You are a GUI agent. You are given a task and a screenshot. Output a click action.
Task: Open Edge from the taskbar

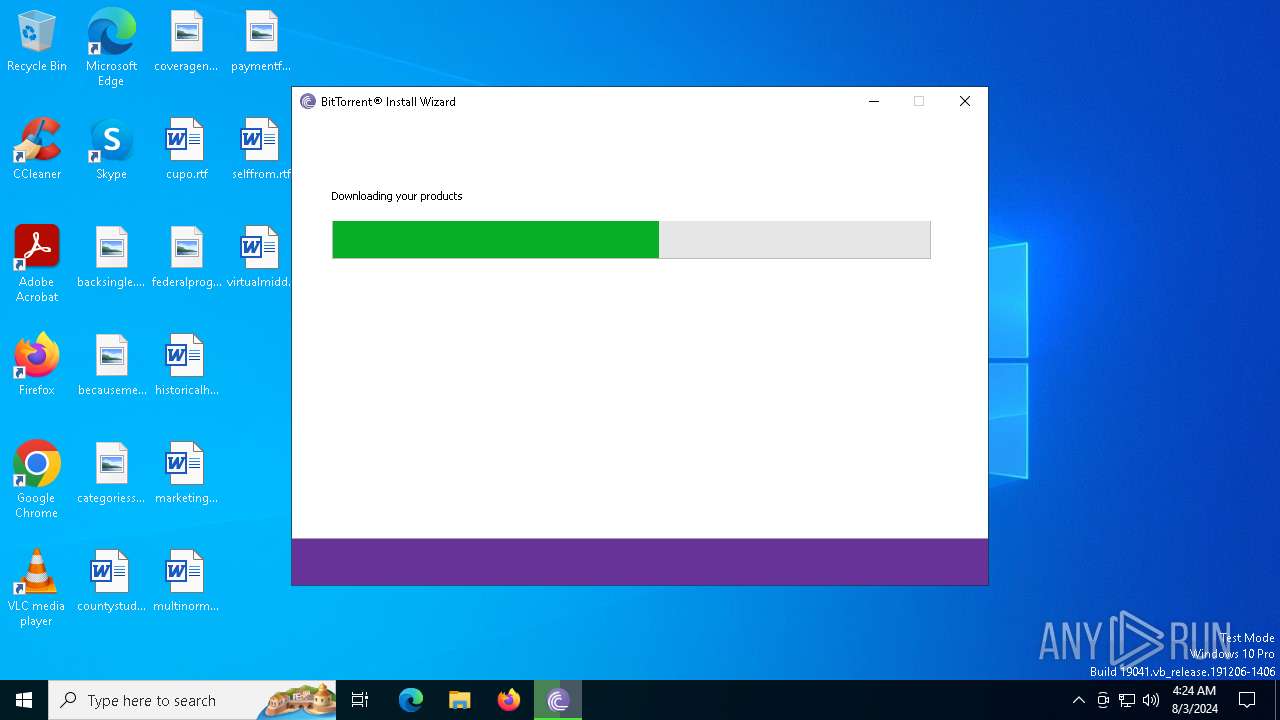[x=411, y=700]
